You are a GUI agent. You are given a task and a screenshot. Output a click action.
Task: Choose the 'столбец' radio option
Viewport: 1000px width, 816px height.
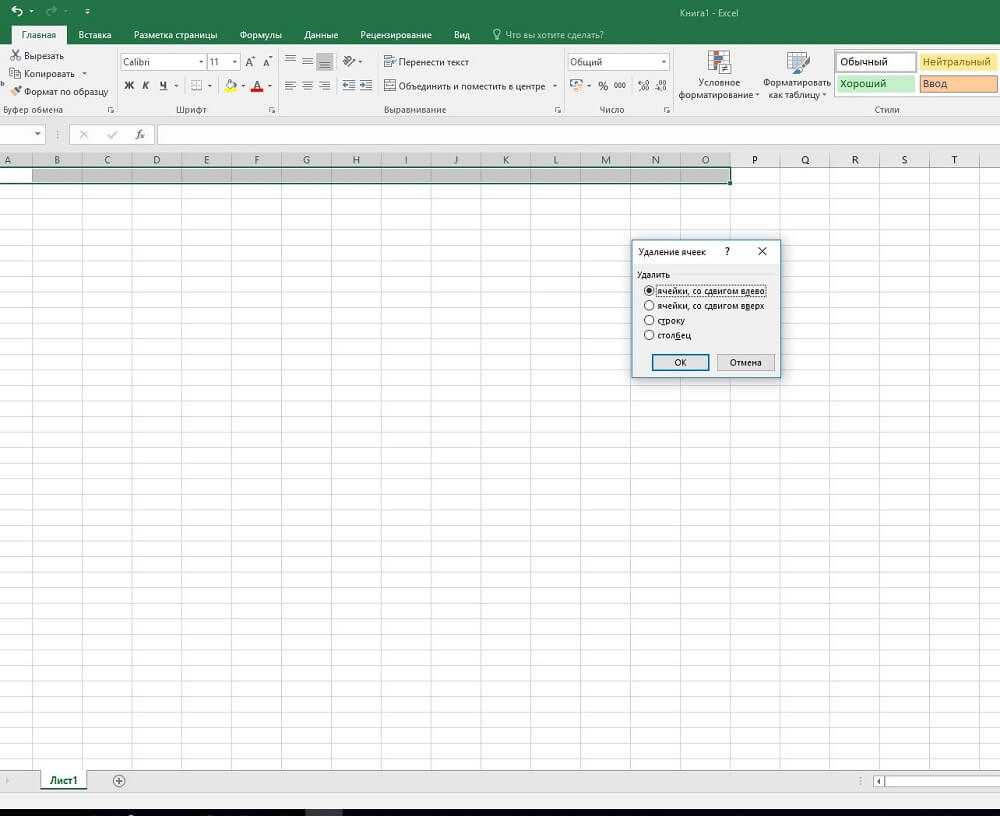649,336
